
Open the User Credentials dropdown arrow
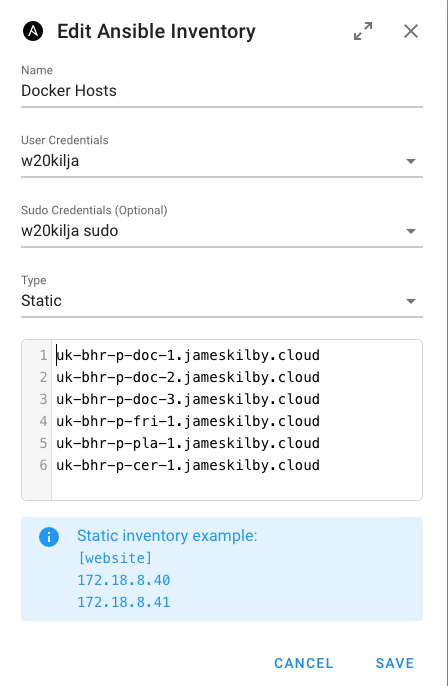click(x=410, y=161)
